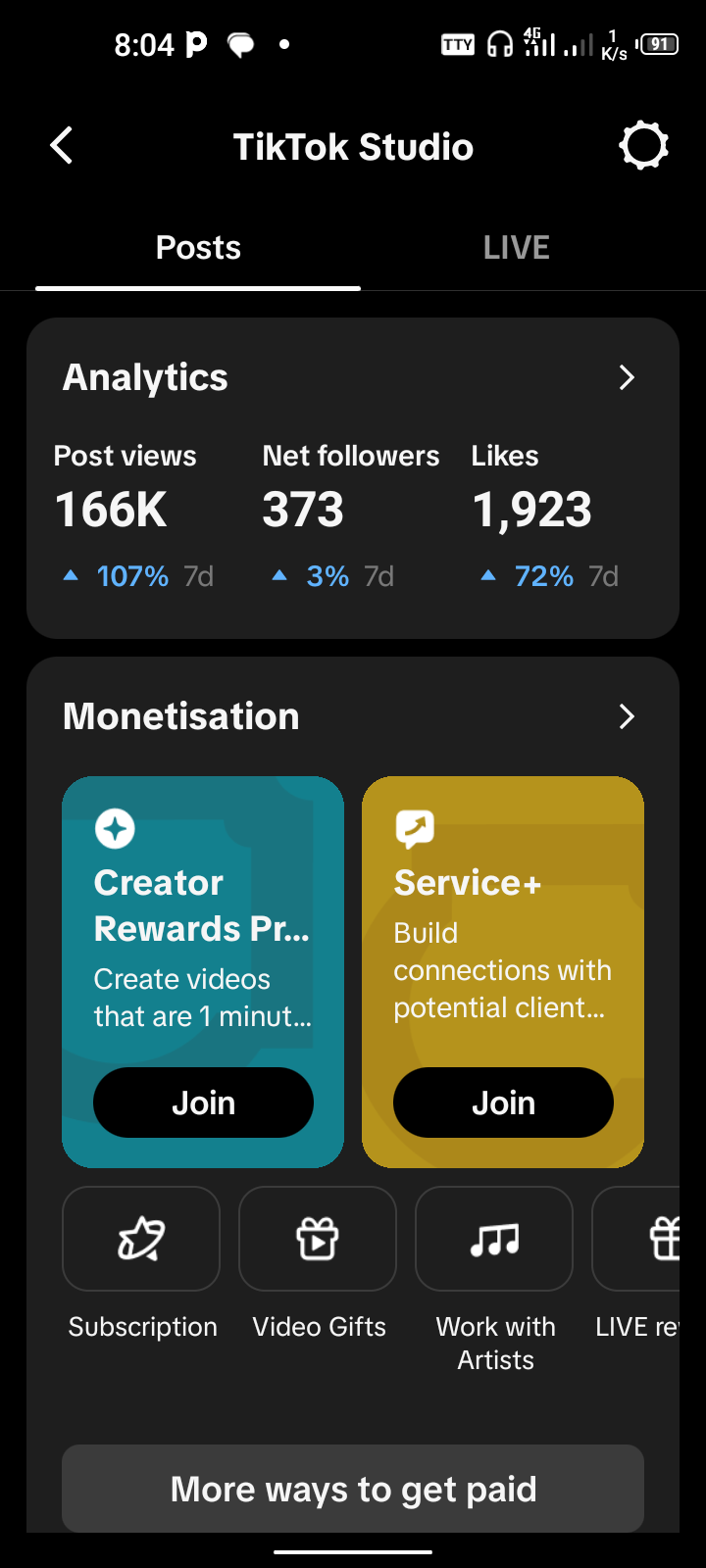Expand Monetisation with the chevron arrow
Viewport: 706px width, 1568px height.
click(628, 716)
